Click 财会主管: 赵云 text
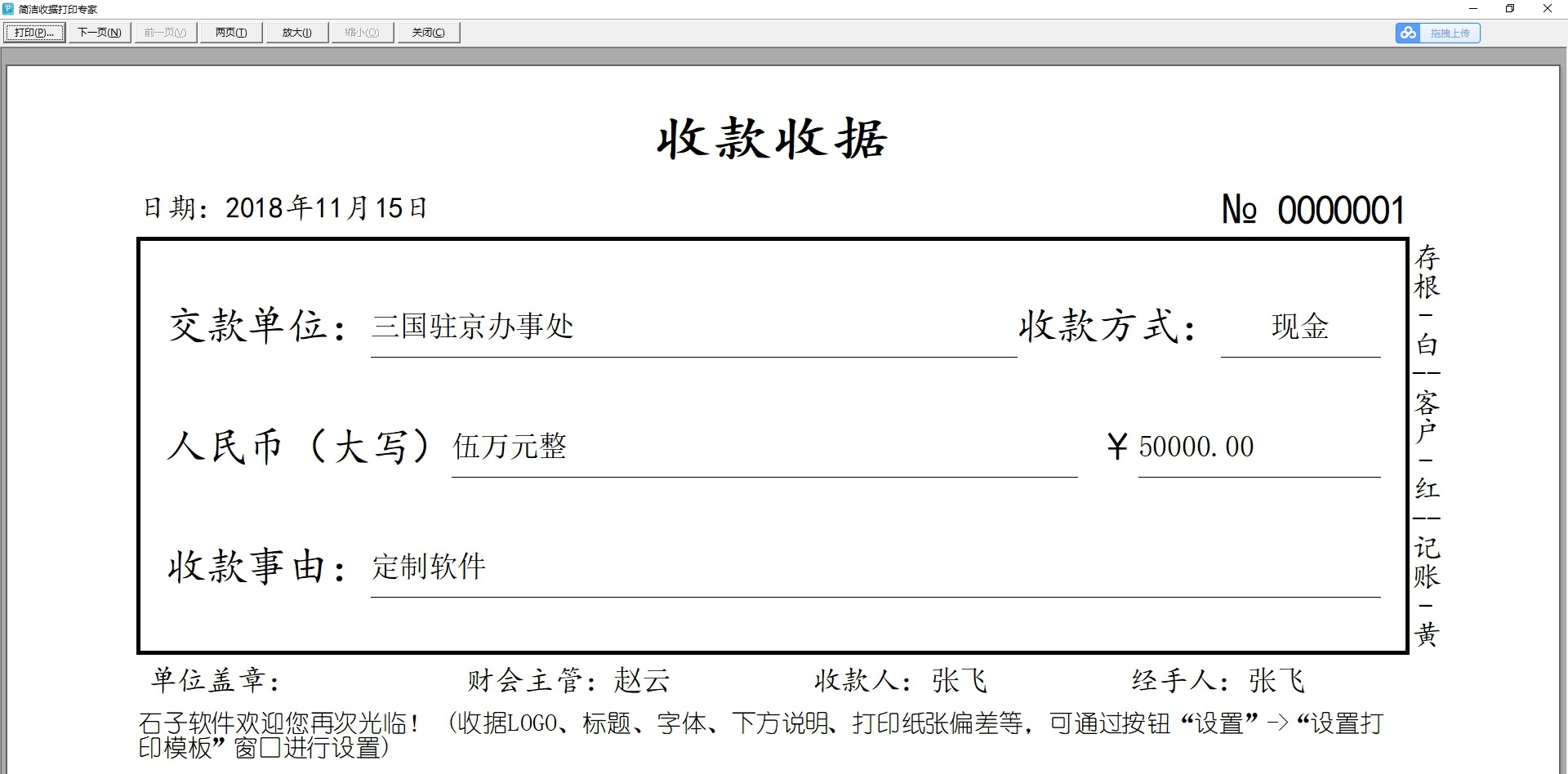Image resolution: width=1568 pixels, height=774 pixels. click(x=568, y=680)
